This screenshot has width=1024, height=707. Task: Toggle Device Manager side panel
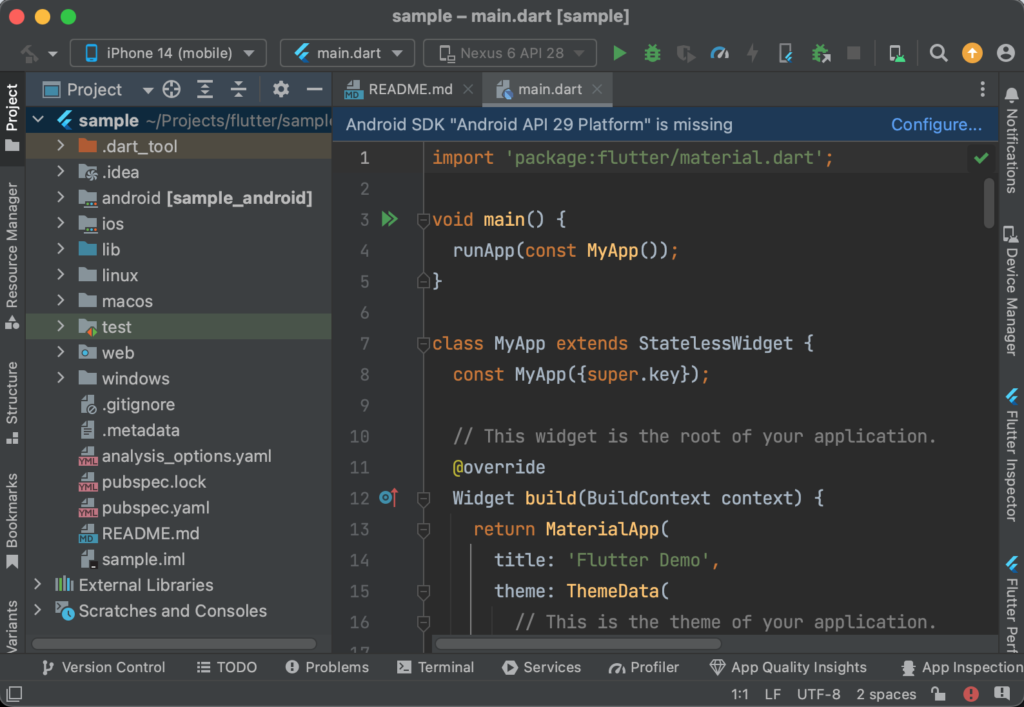pyautogui.click(x=1011, y=291)
